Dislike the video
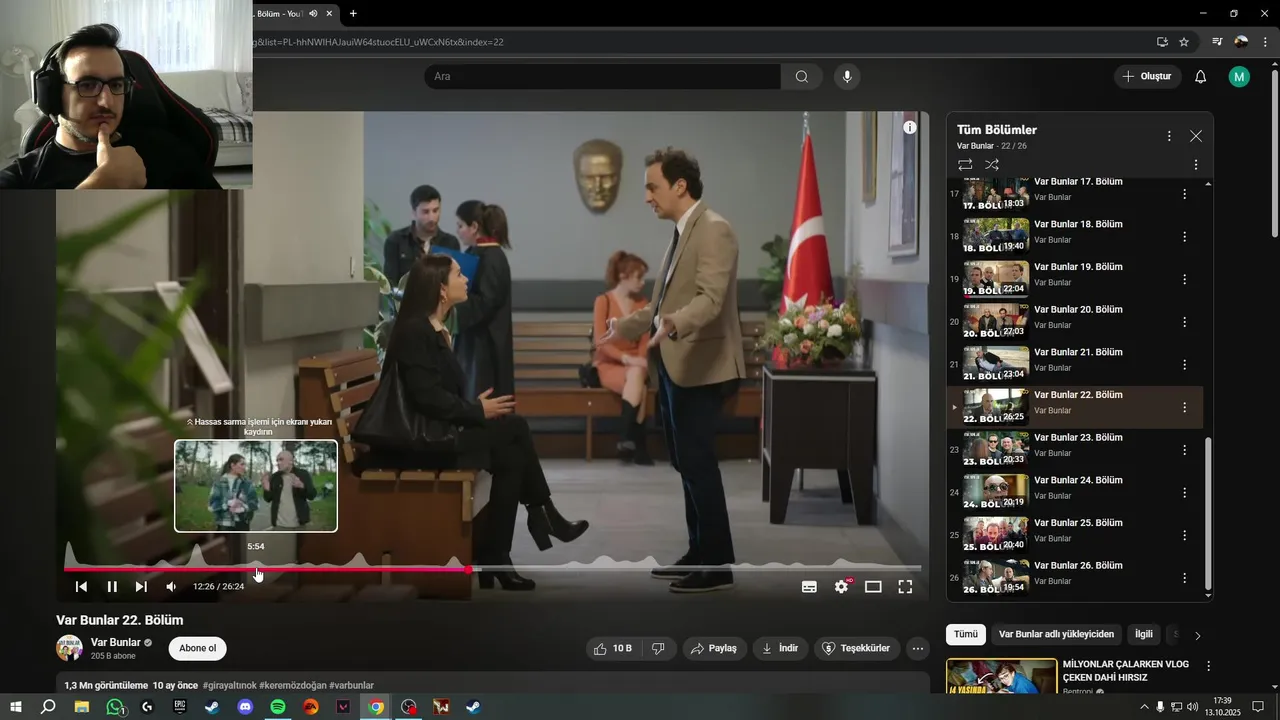Image resolution: width=1280 pixels, height=720 pixels. pyautogui.click(x=658, y=648)
